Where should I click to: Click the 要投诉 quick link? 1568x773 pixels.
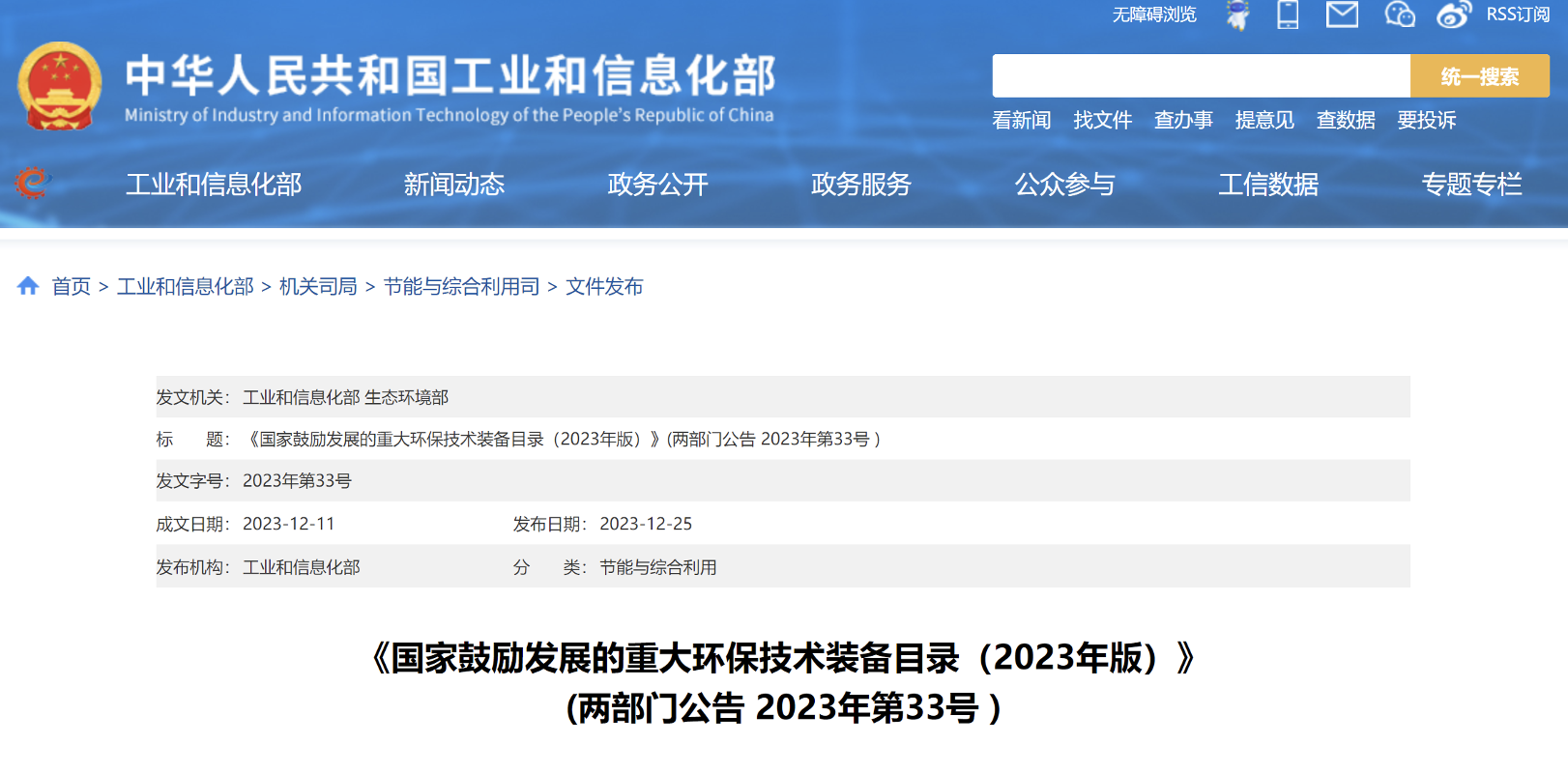1426,120
